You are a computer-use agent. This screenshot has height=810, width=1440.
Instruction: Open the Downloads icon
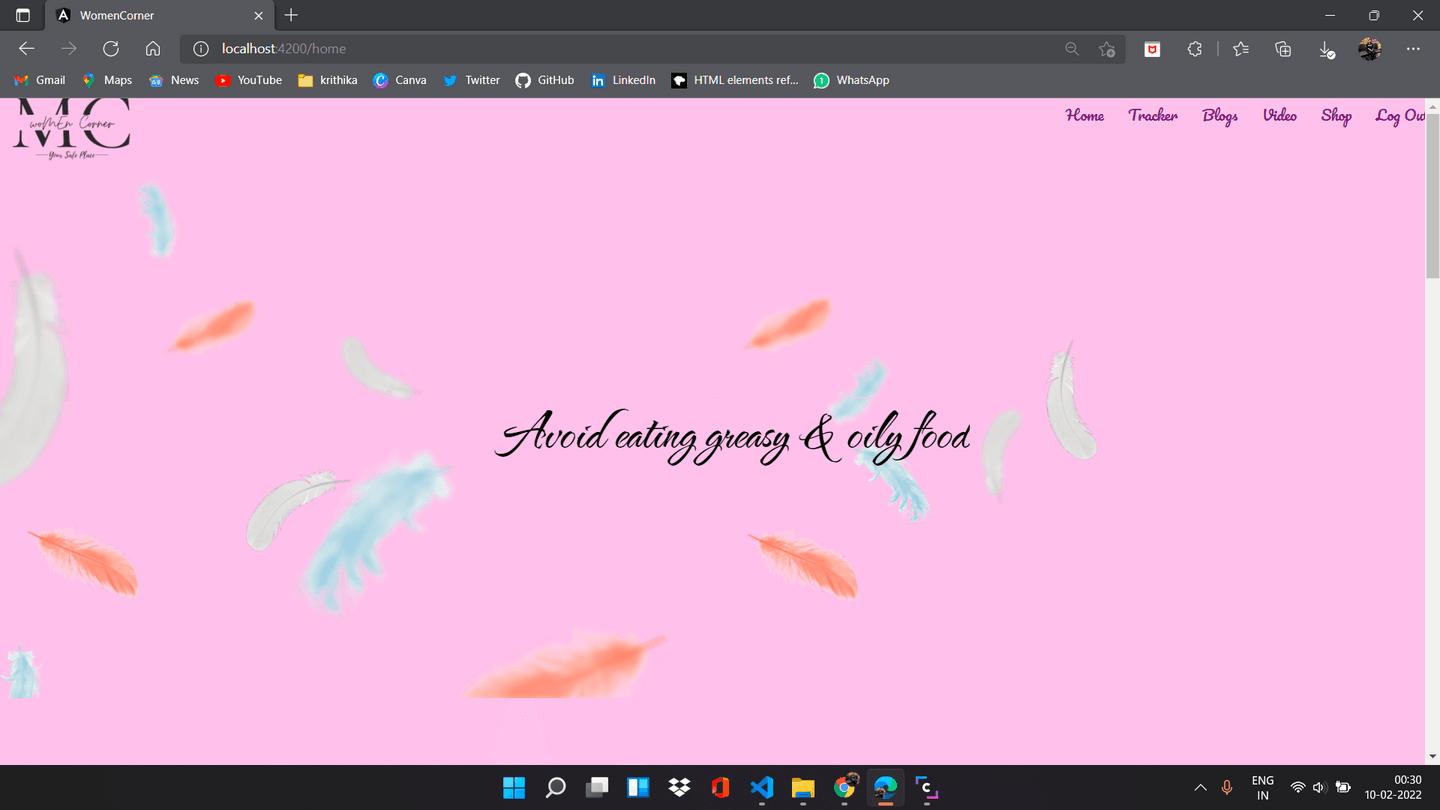tap(1326, 49)
